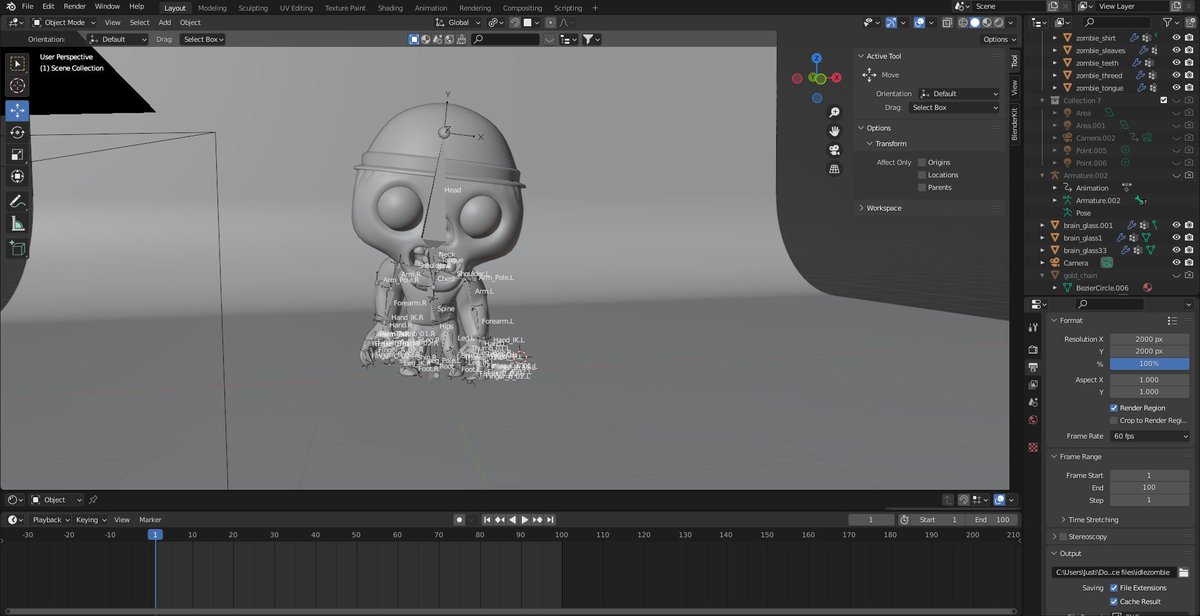Switch to the UV Editing workspace tab
Screen dimensions: 1200x616
[297, 7]
